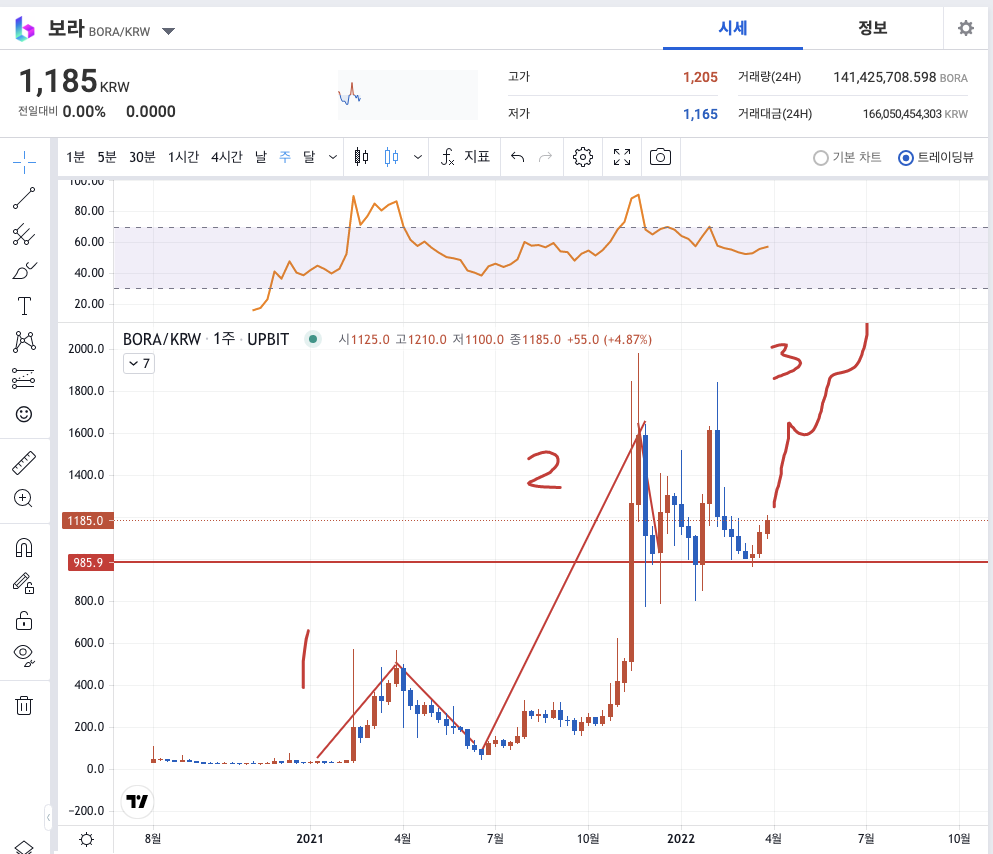This screenshot has width=993, height=854.
Task: Switch to the 주 weekly interval
Action: tap(285, 157)
